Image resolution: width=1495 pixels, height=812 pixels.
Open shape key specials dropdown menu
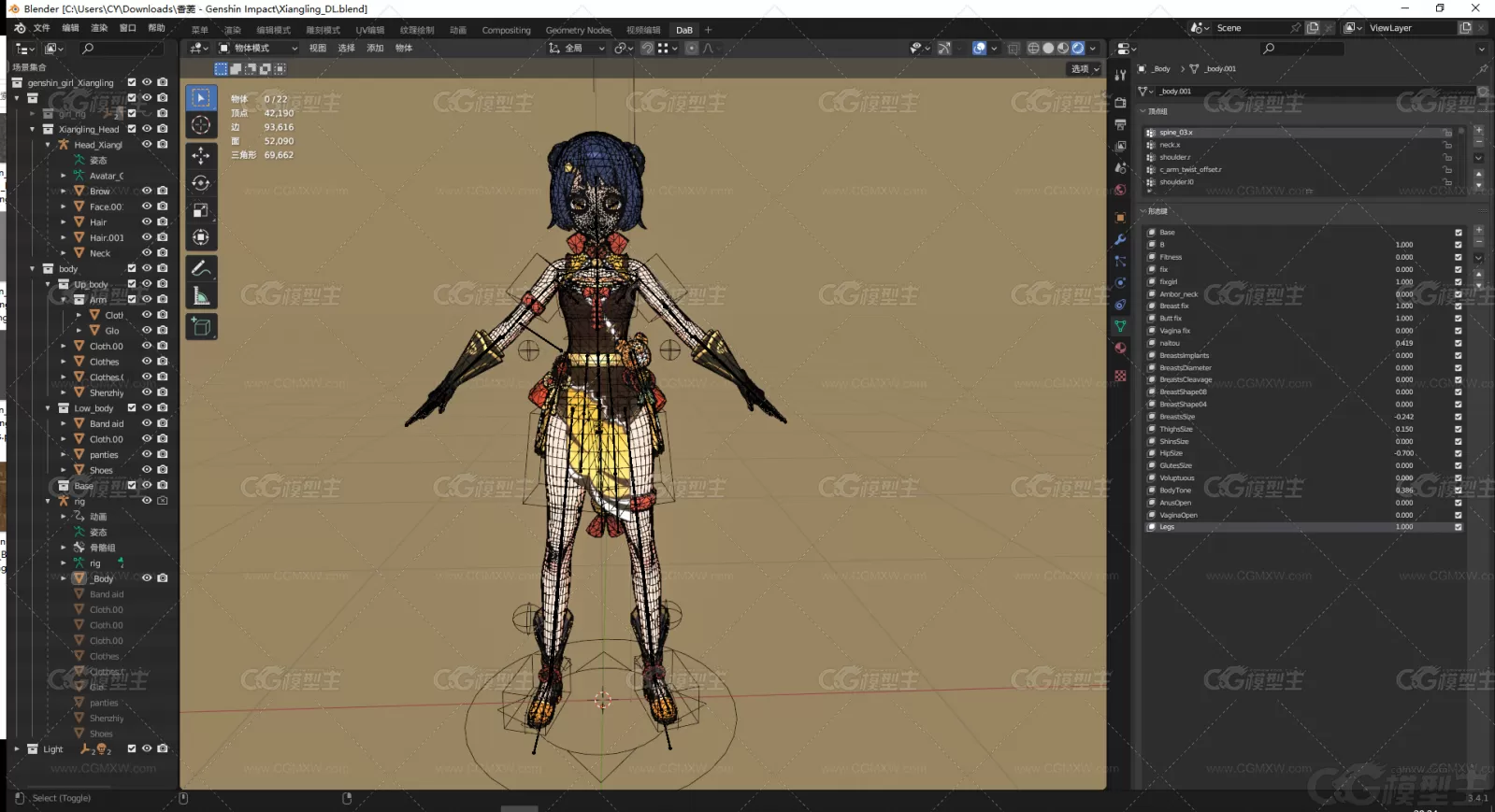pyautogui.click(x=1478, y=258)
